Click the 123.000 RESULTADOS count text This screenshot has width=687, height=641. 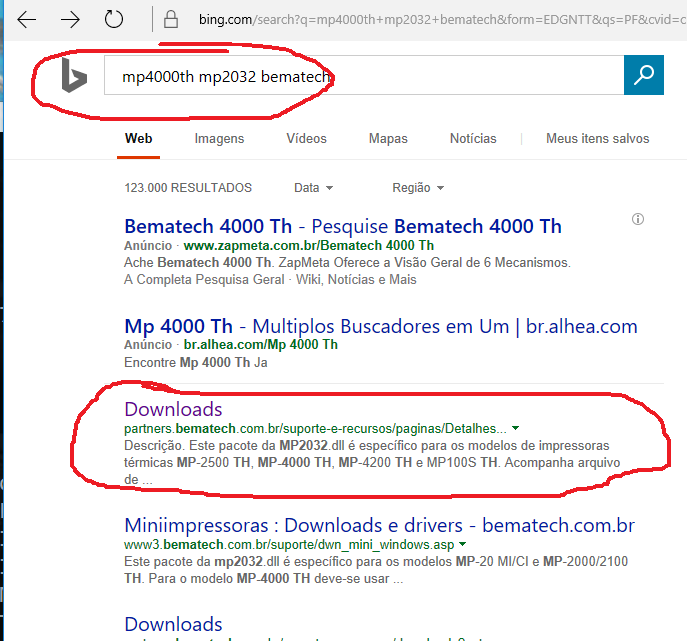(188, 188)
